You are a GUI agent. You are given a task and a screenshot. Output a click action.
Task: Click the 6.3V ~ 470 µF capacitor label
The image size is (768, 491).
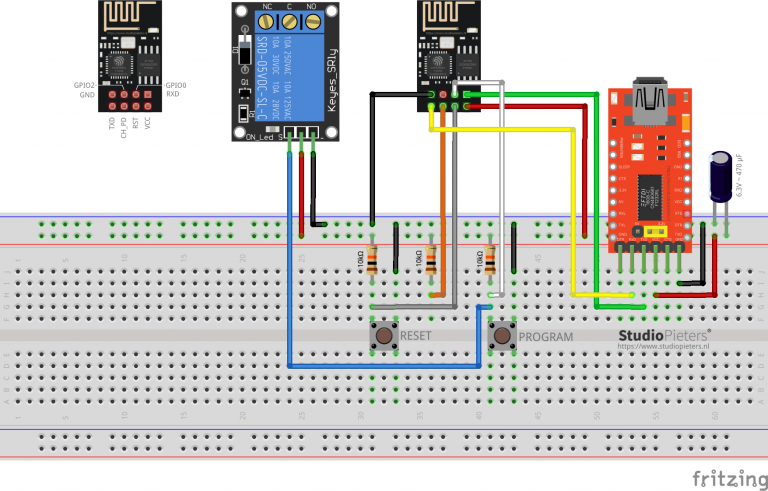tap(739, 175)
